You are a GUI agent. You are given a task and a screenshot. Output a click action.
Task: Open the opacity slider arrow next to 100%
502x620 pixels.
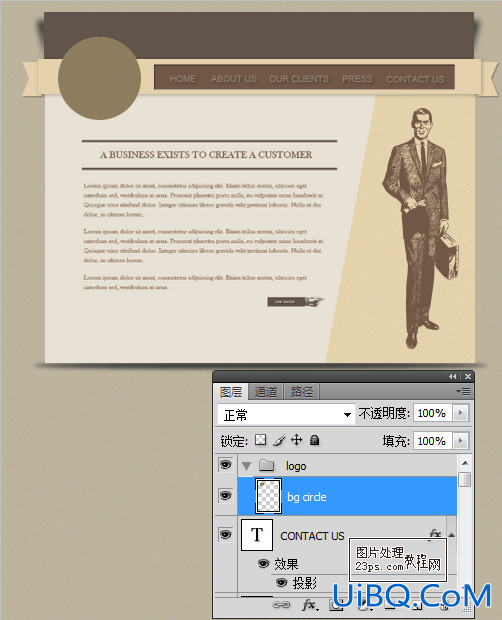tap(460, 413)
